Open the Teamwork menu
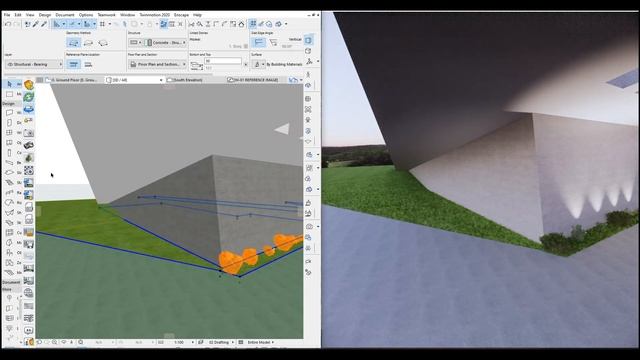 107,15
